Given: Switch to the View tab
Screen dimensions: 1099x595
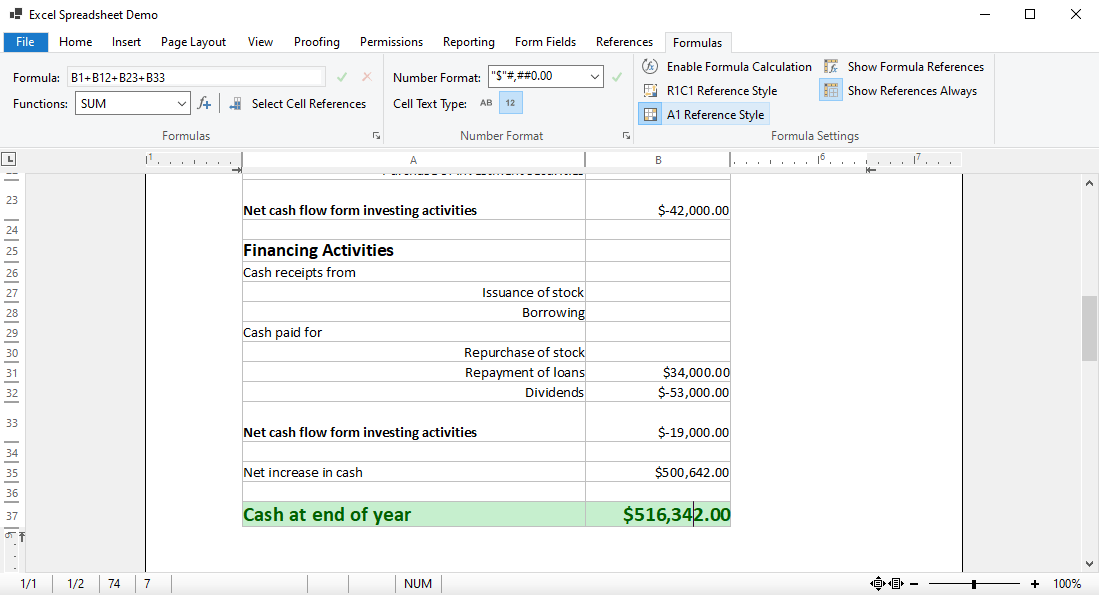Looking at the screenshot, I should pyautogui.click(x=260, y=42).
